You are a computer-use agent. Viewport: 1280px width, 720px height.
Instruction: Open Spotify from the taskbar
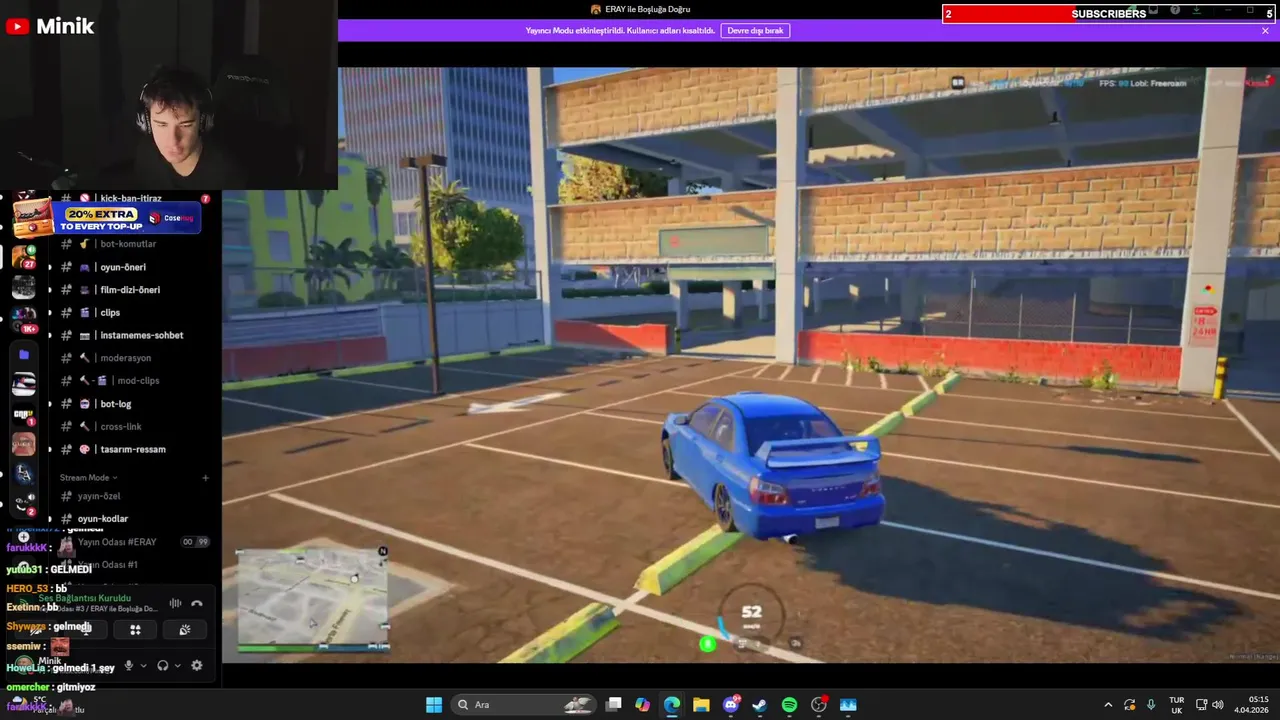[789, 705]
